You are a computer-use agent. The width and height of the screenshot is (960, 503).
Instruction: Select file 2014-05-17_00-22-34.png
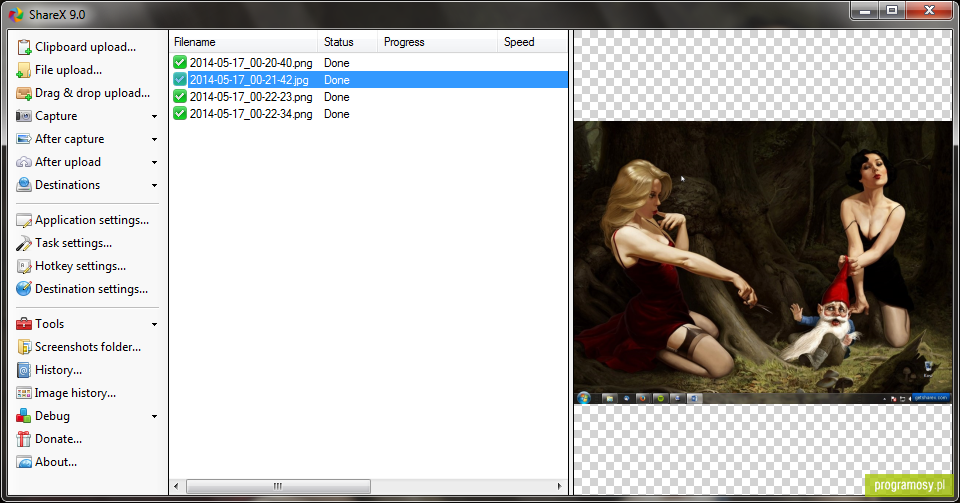(x=251, y=114)
